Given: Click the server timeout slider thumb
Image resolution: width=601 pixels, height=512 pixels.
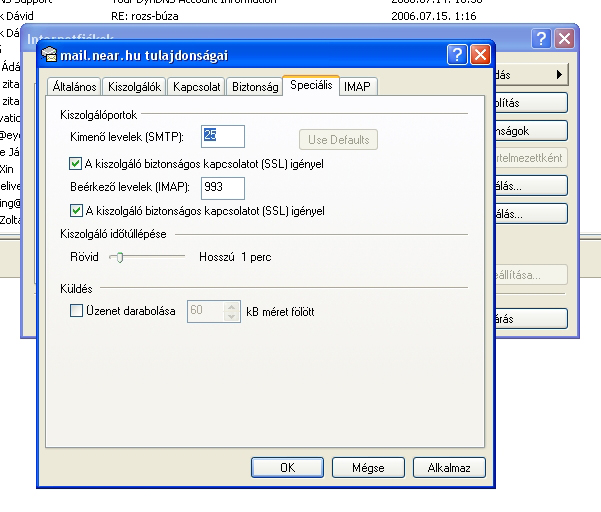Looking at the screenshot, I should click(x=119, y=257).
